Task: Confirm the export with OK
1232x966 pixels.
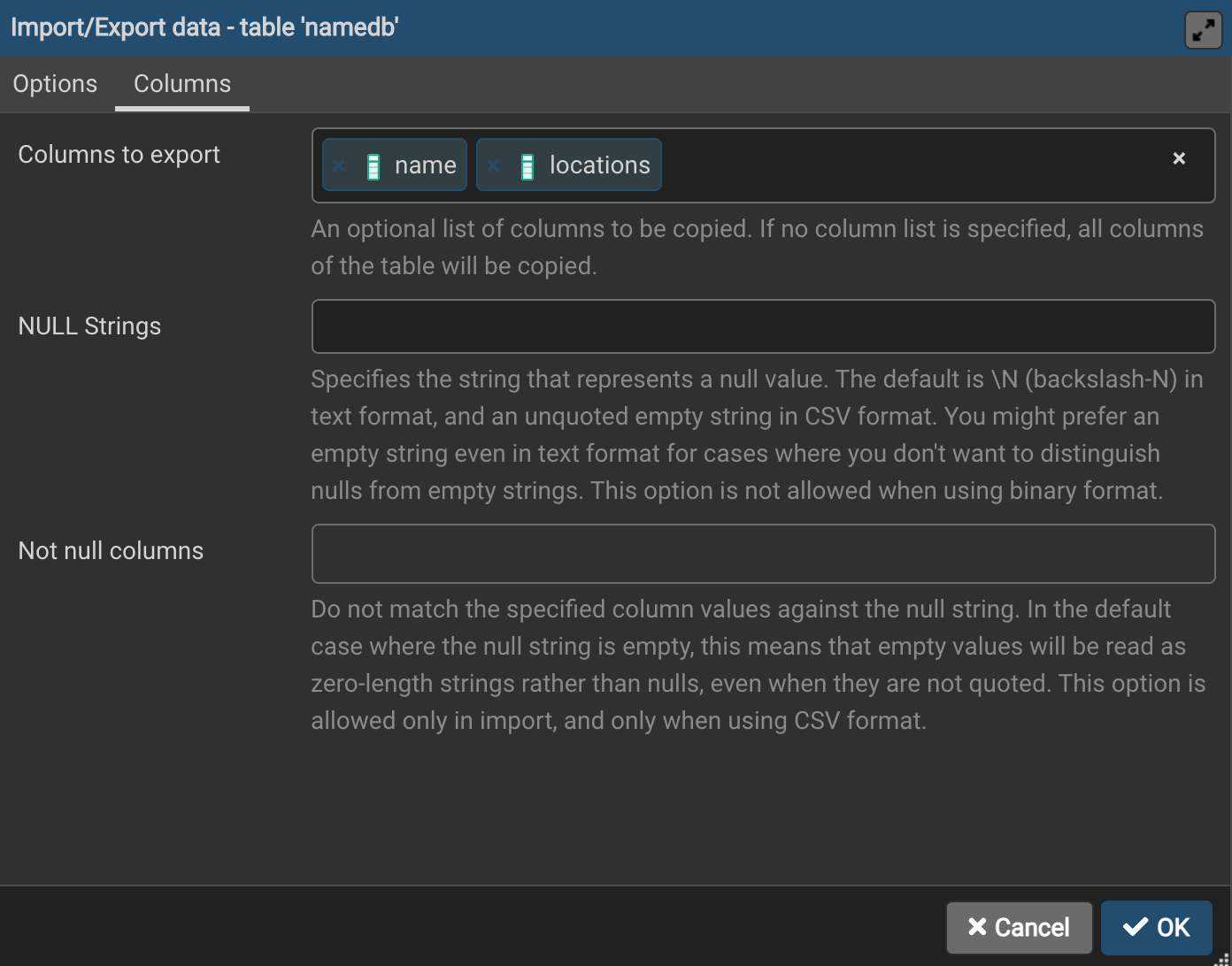Action: tap(1156, 927)
